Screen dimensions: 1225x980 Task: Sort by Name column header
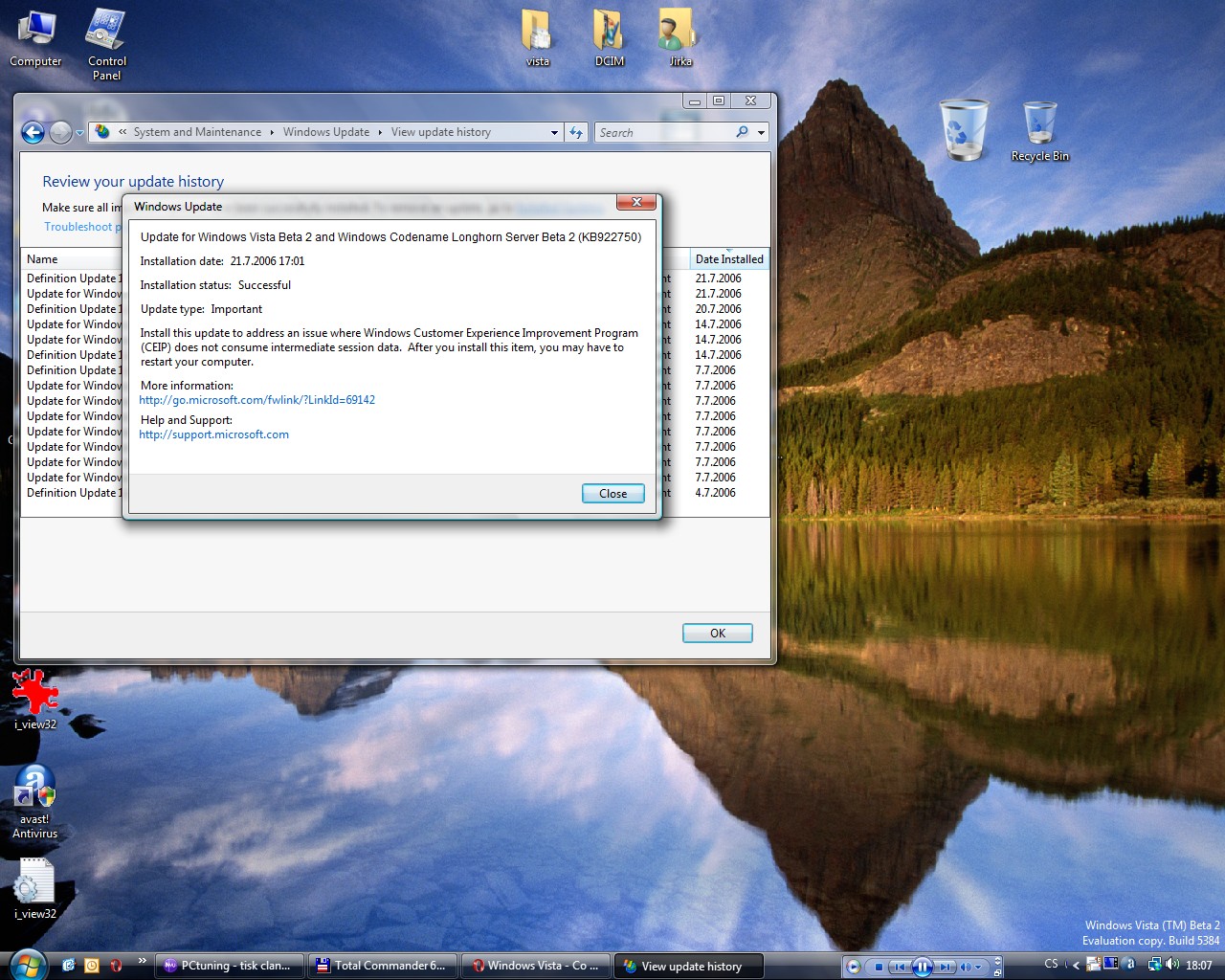point(72,259)
